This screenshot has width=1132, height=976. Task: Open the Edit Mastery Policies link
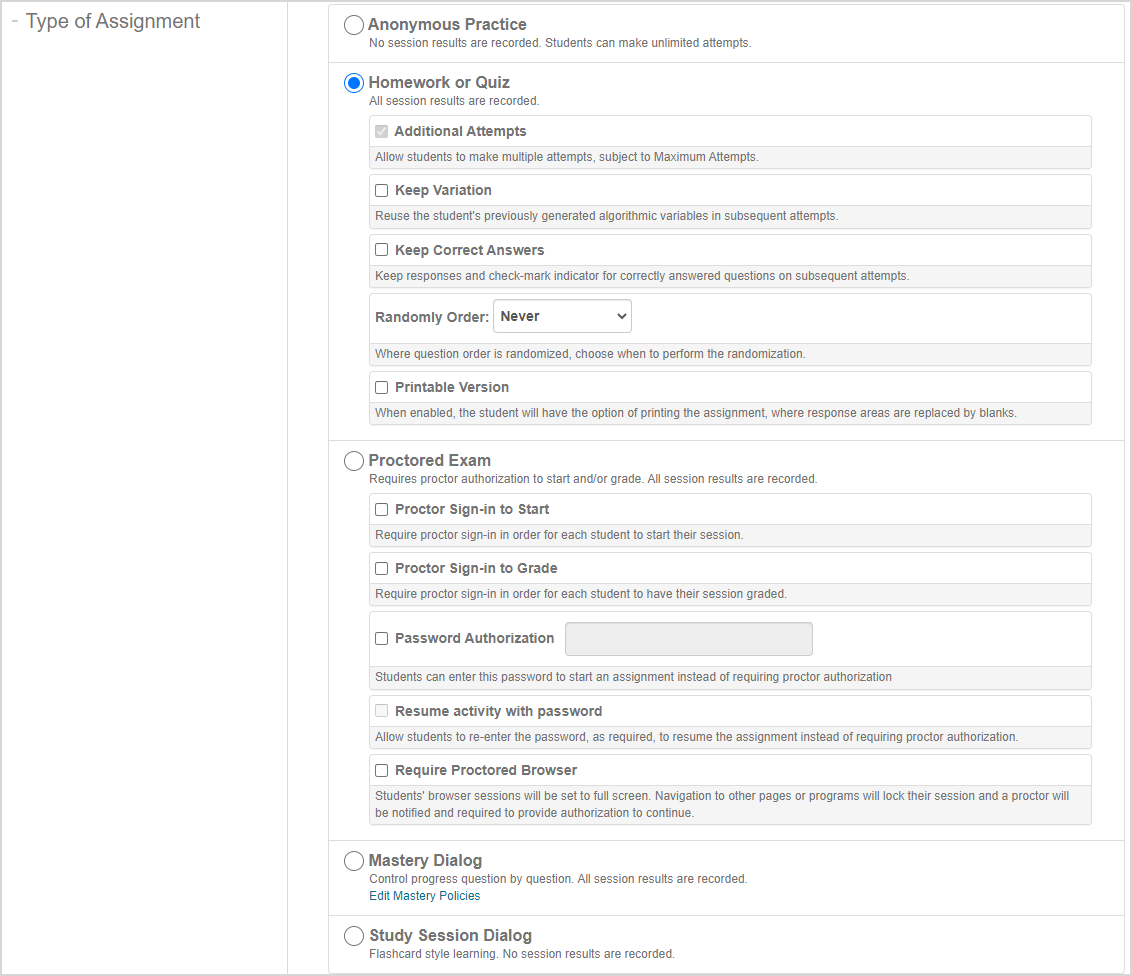(424, 896)
